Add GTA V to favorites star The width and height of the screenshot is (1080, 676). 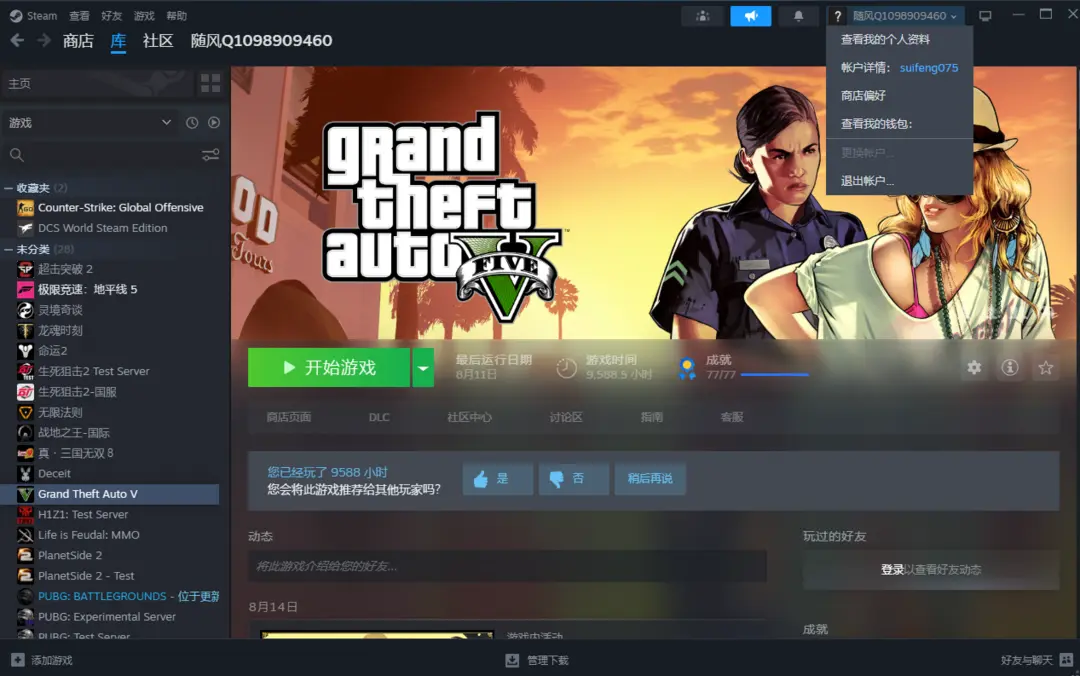point(1046,367)
